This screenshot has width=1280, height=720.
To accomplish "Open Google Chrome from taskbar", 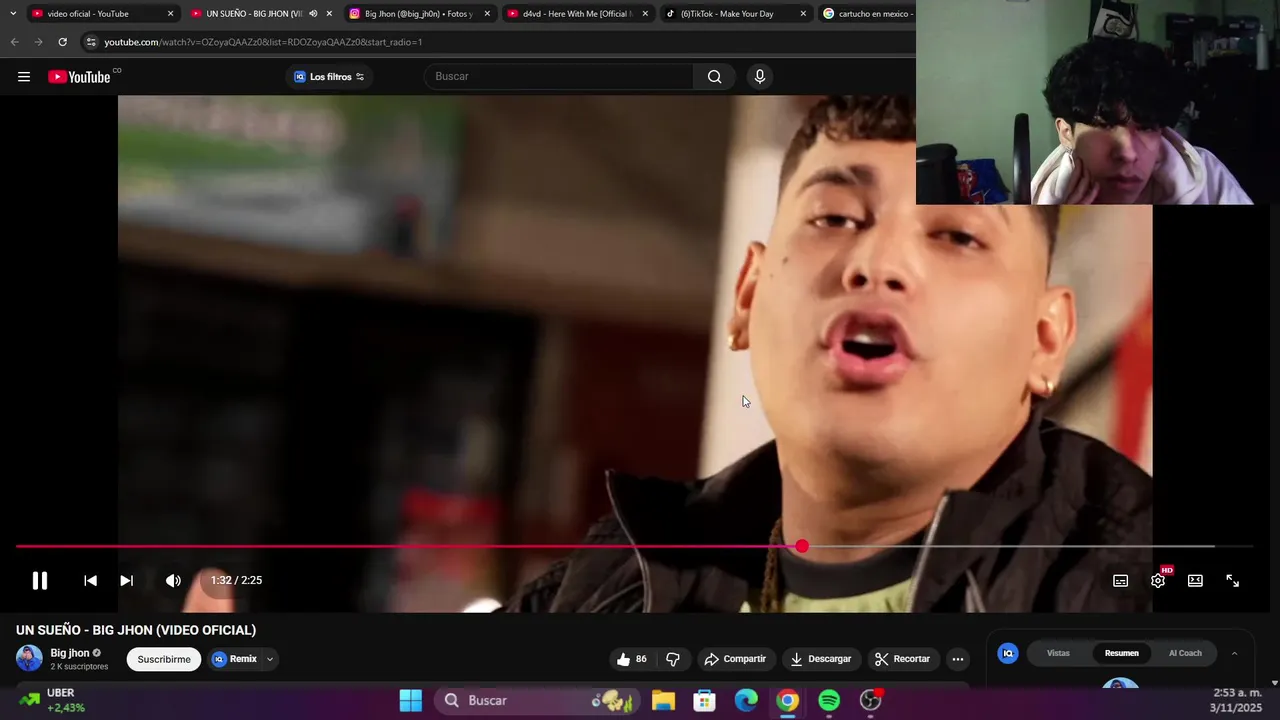I will pos(788,700).
